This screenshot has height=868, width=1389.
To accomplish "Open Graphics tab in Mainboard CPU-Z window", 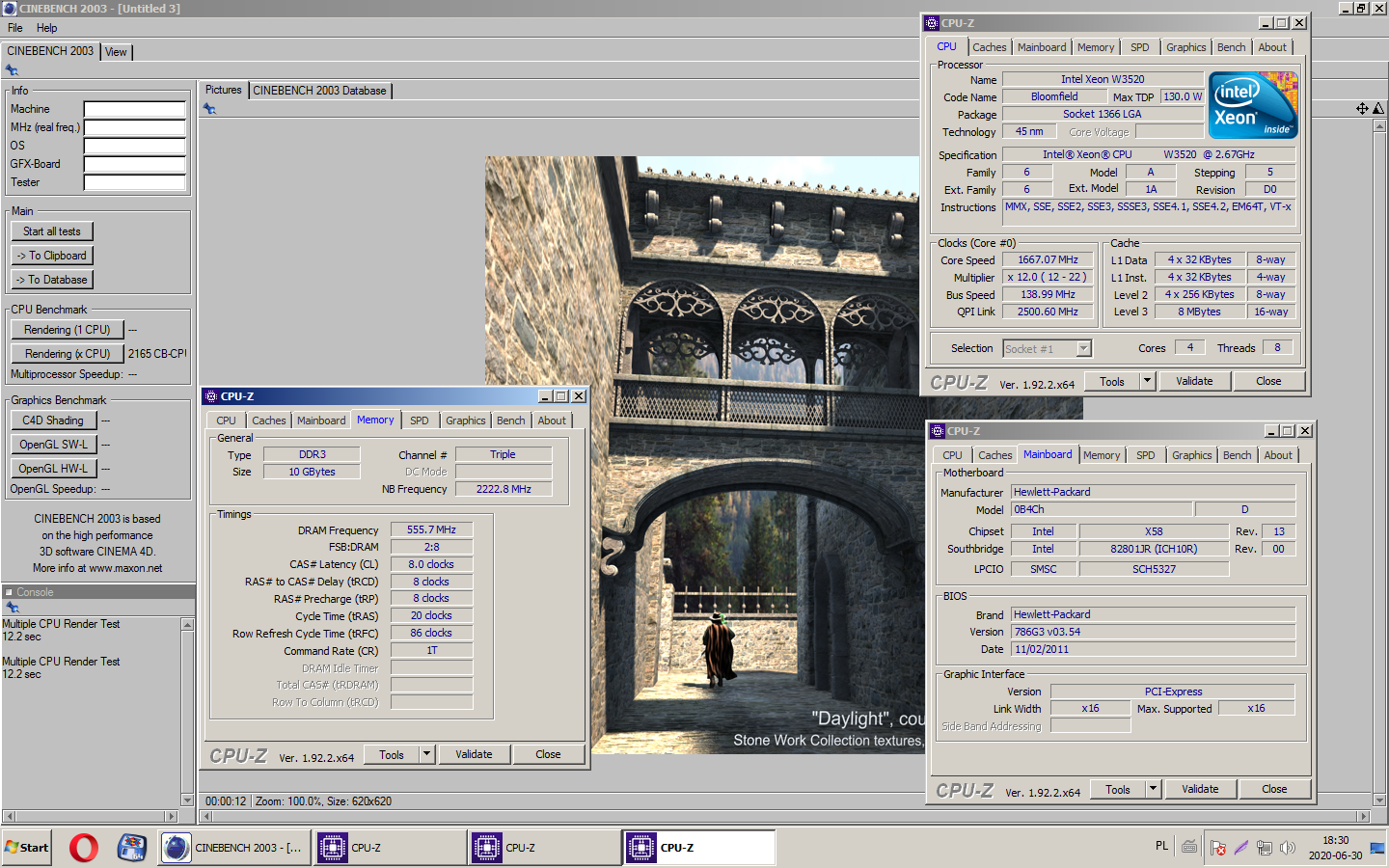I will pyautogui.click(x=1191, y=455).
